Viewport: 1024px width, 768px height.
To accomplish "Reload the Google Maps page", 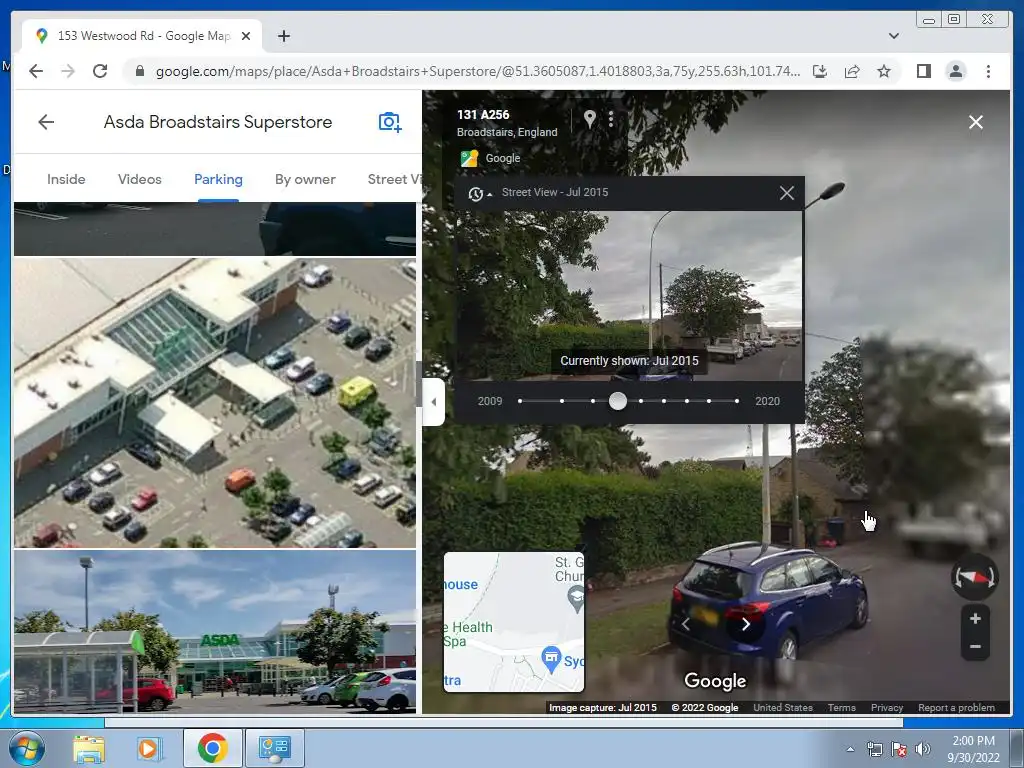I will [100, 71].
